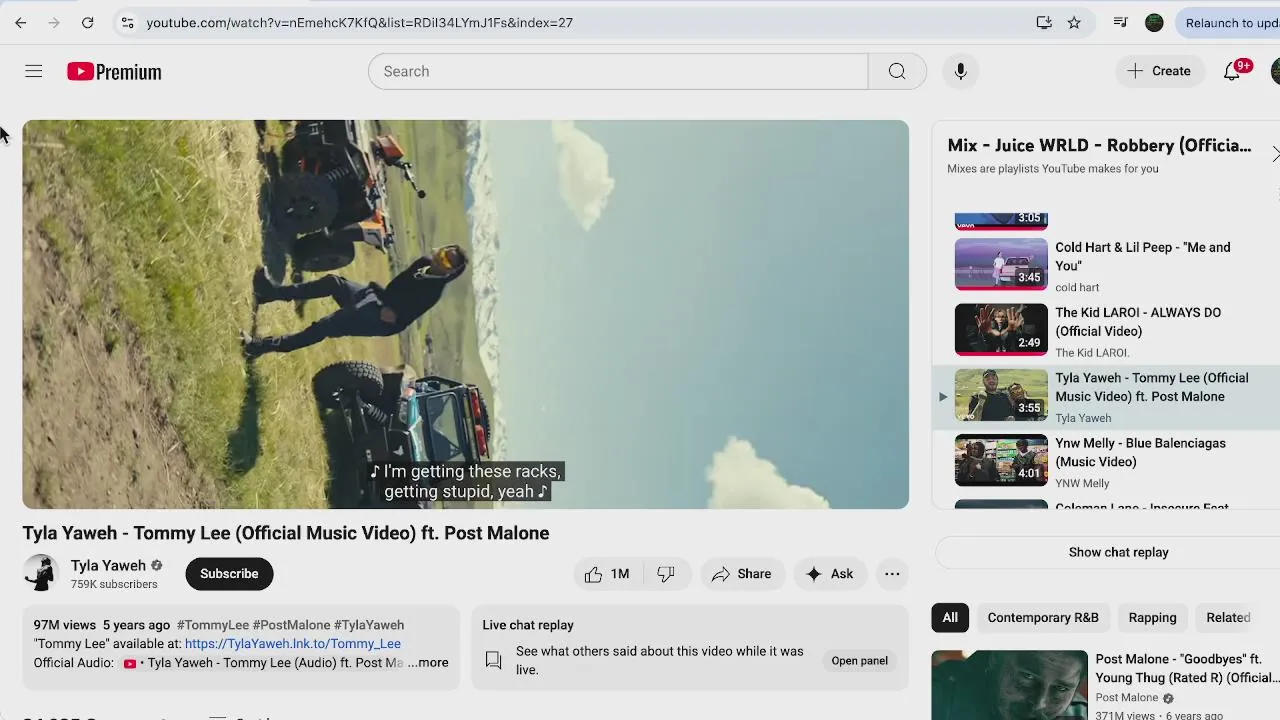Image resolution: width=1280 pixels, height=720 pixels.
Task: Open Tyla Yaweh channel avatar
Action: (41, 573)
